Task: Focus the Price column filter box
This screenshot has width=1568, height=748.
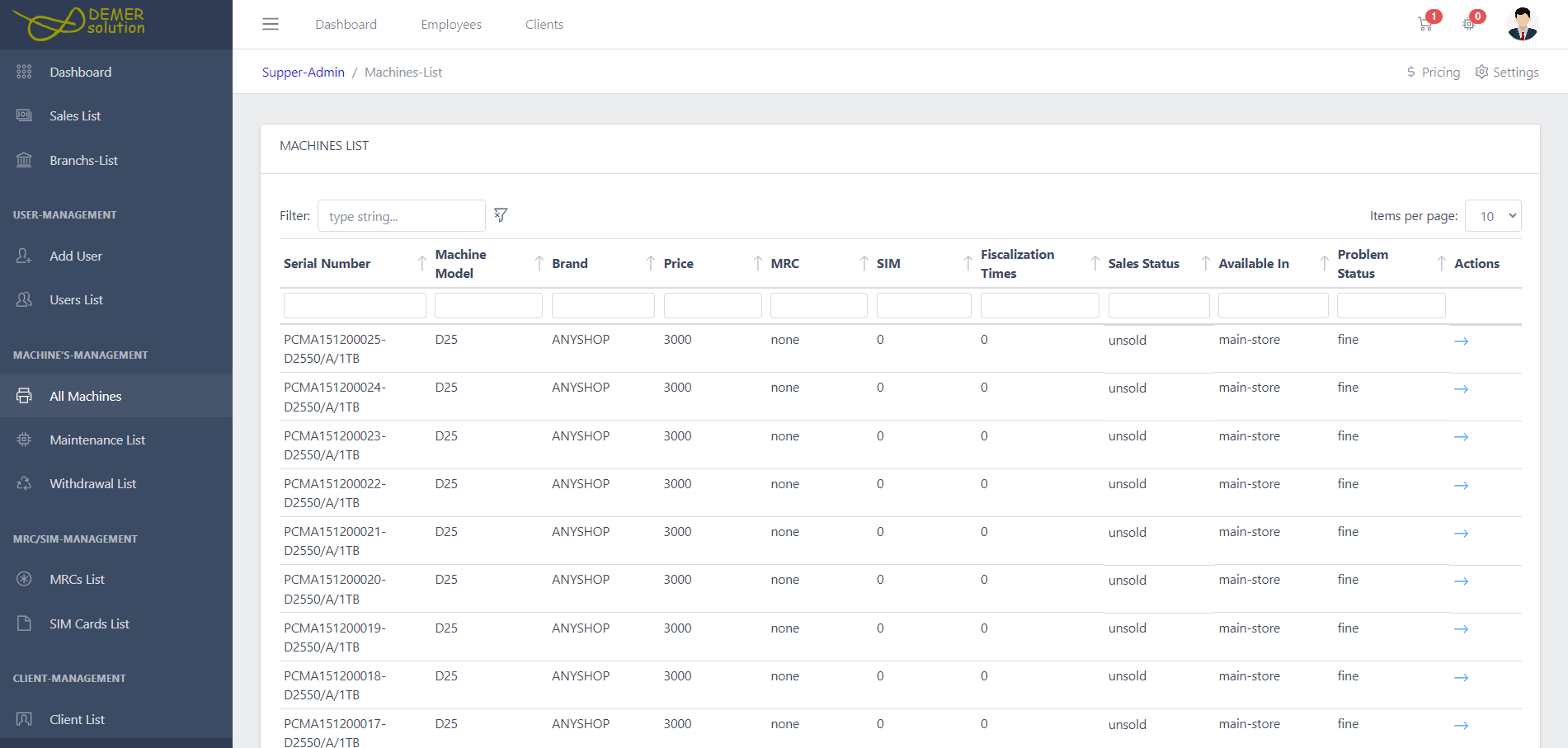Action: point(713,305)
